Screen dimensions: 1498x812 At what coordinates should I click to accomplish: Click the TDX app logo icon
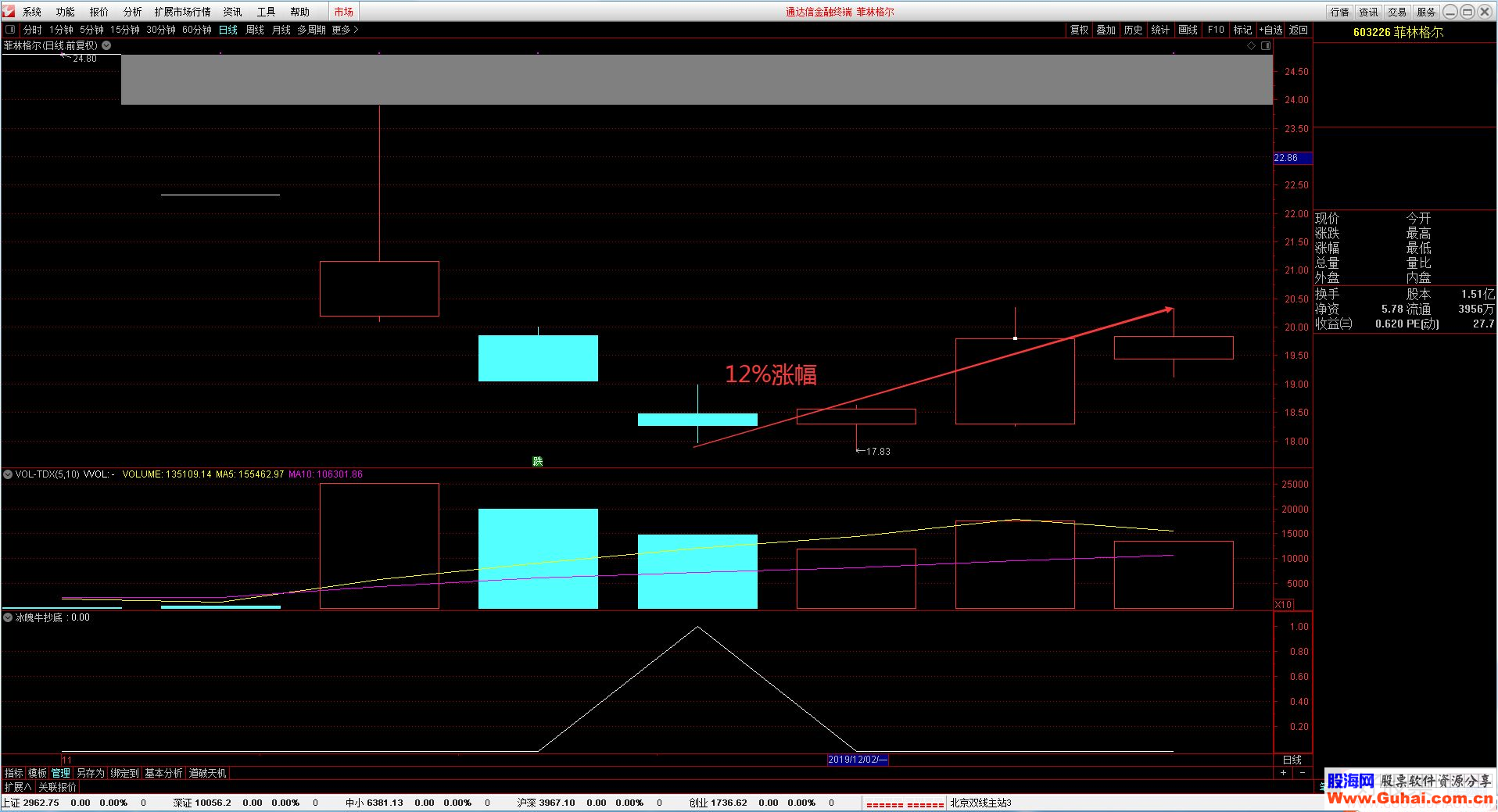[9, 11]
